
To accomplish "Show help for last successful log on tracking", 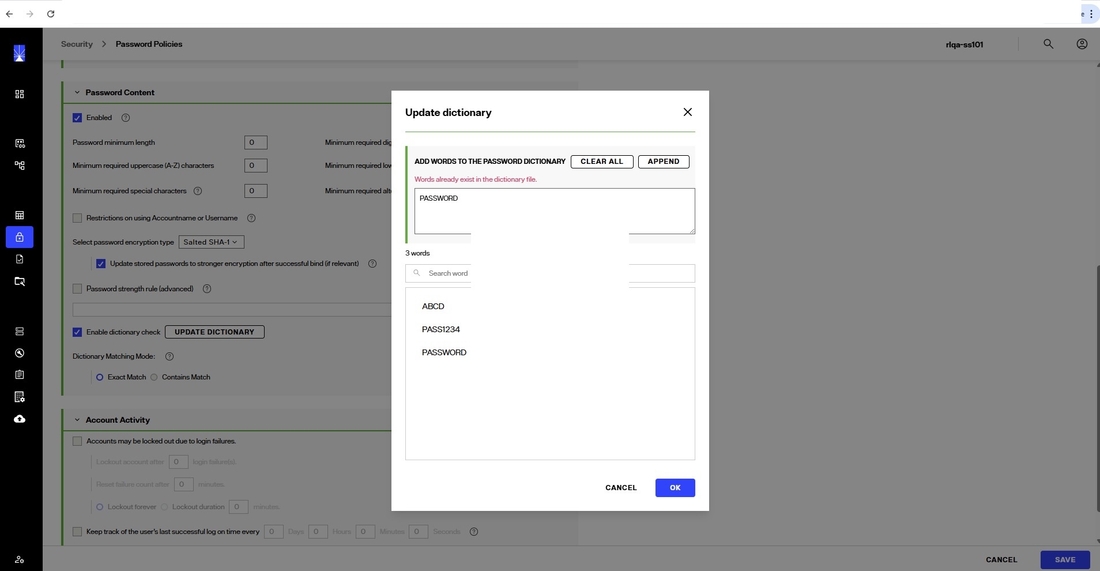I will [474, 532].
